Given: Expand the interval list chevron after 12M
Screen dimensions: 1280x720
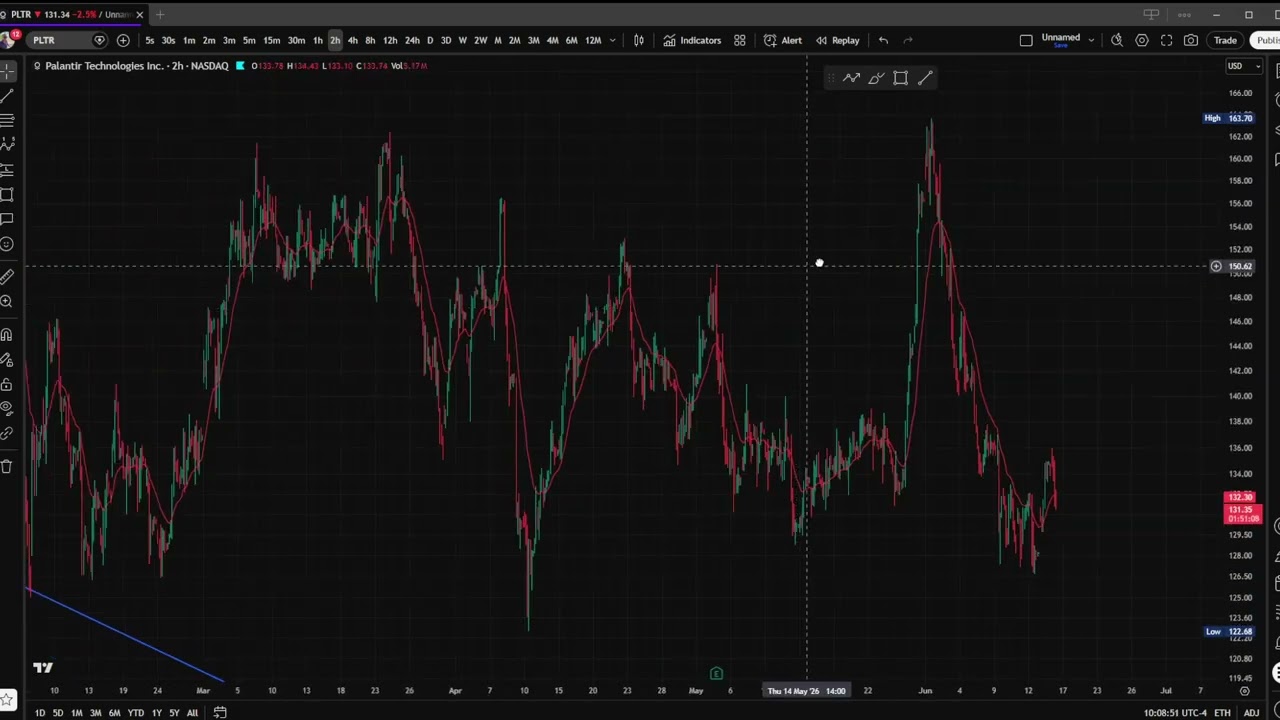Looking at the screenshot, I should pyautogui.click(x=612, y=40).
